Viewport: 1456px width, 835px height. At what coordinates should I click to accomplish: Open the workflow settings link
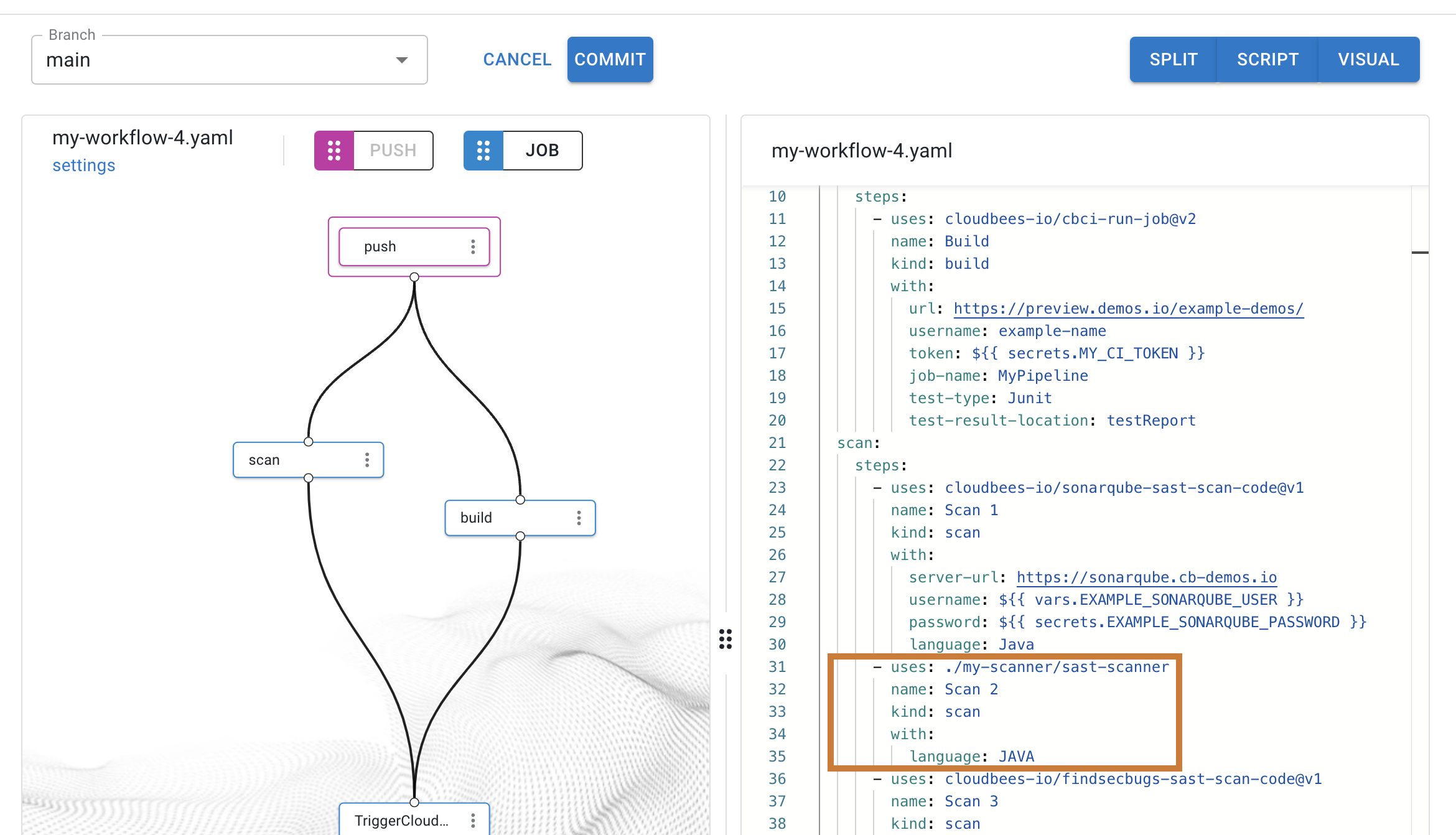(x=83, y=166)
